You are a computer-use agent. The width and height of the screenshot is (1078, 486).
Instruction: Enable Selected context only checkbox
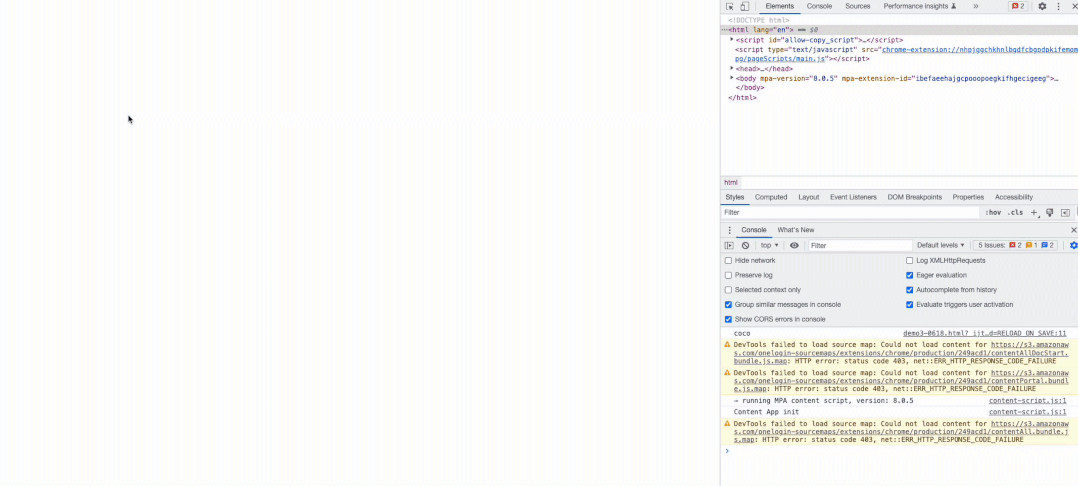tap(729, 290)
